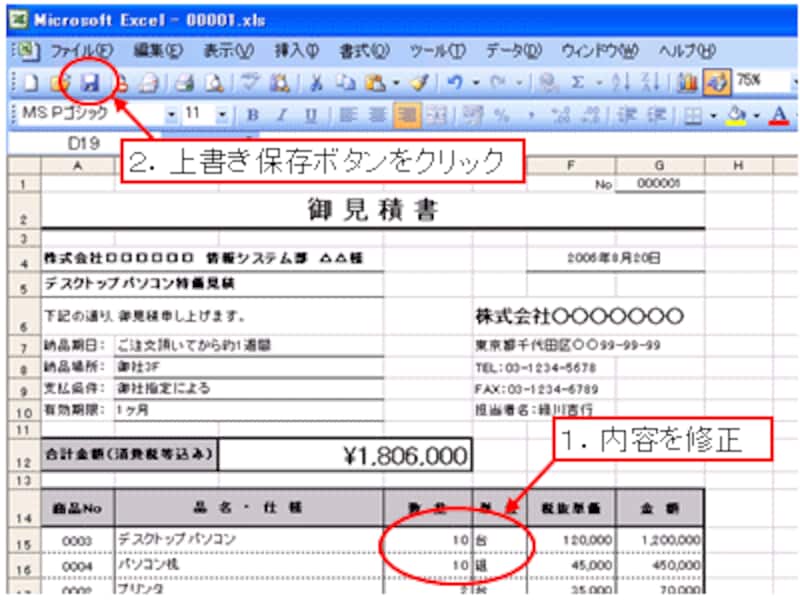Expand the font size 11 dropdown
The width and height of the screenshot is (800, 600).
point(222,115)
